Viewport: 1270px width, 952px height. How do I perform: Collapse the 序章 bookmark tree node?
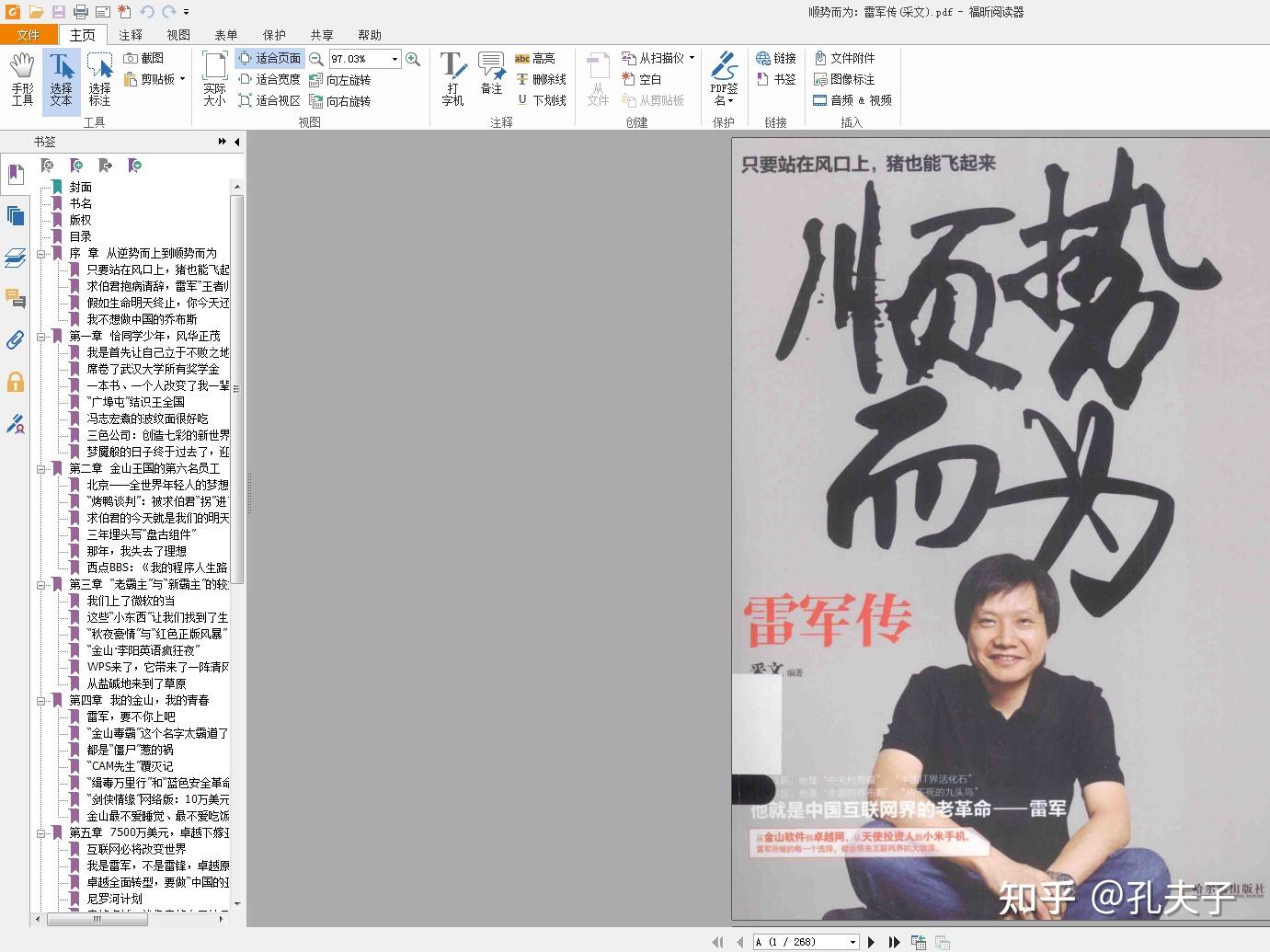pos(41,253)
